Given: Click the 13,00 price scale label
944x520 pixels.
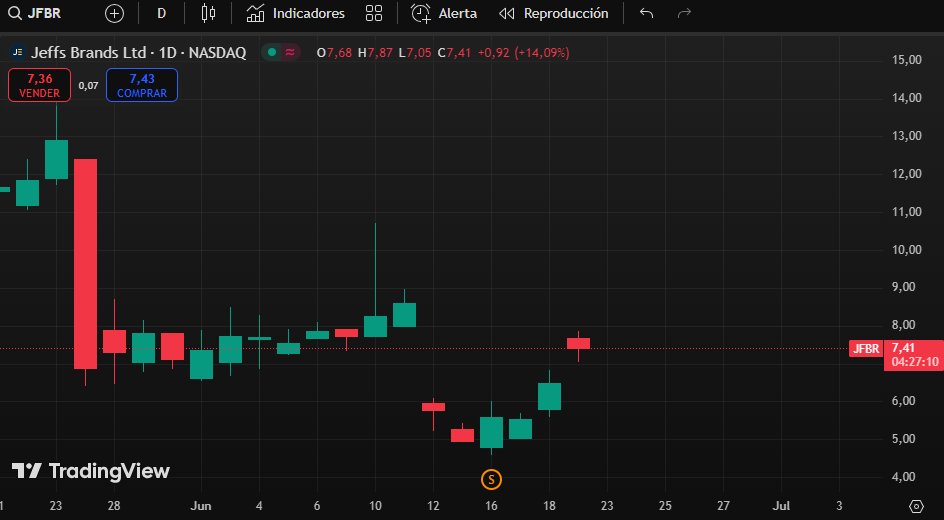Looking at the screenshot, I should tap(906, 135).
